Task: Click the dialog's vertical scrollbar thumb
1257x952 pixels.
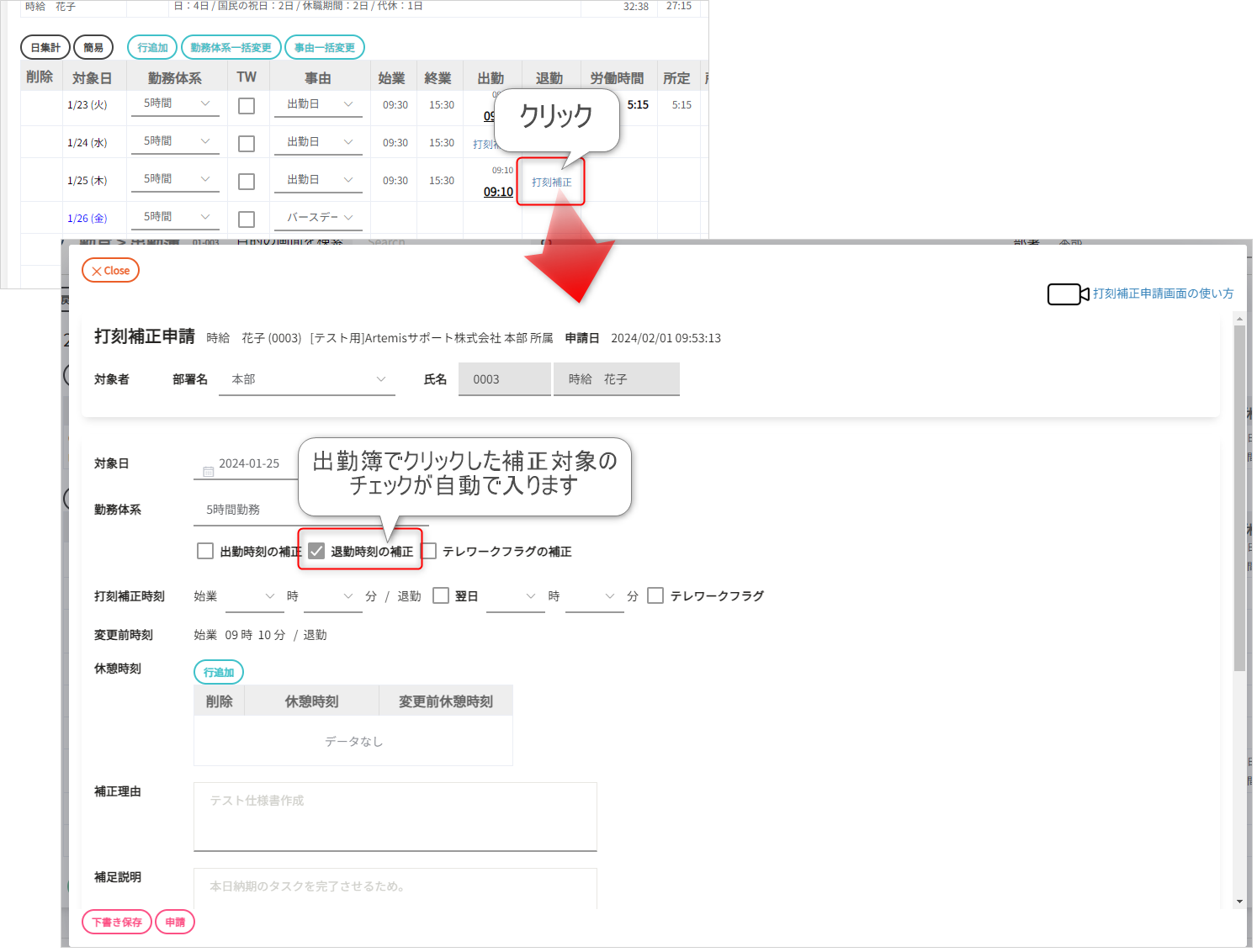Action: (1239, 496)
